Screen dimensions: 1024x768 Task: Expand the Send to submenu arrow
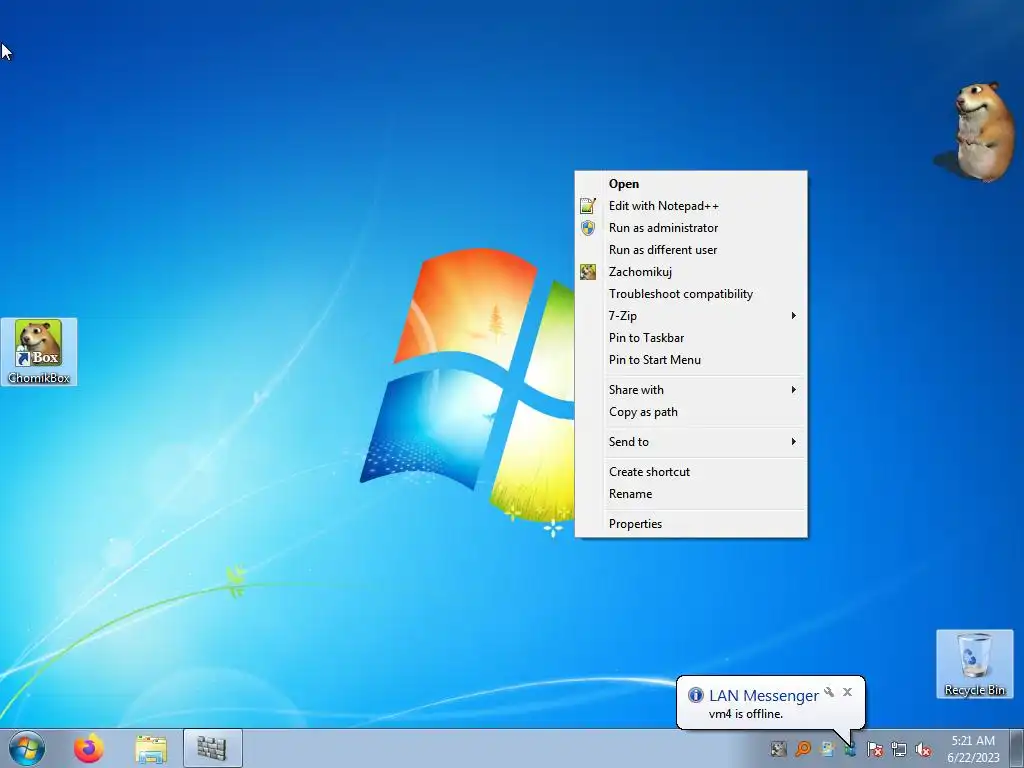tap(793, 442)
